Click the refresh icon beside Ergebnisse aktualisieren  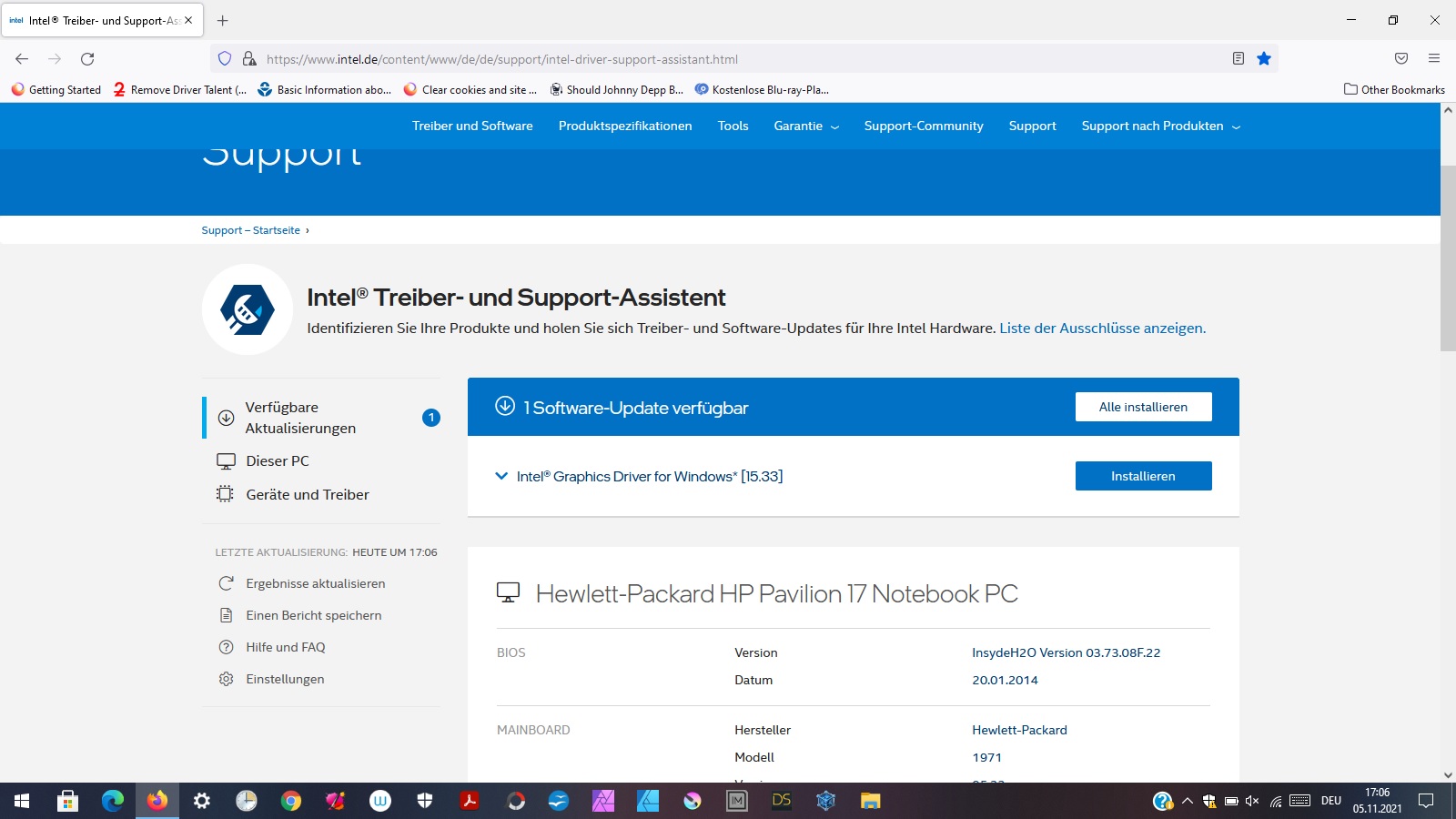pos(225,583)
